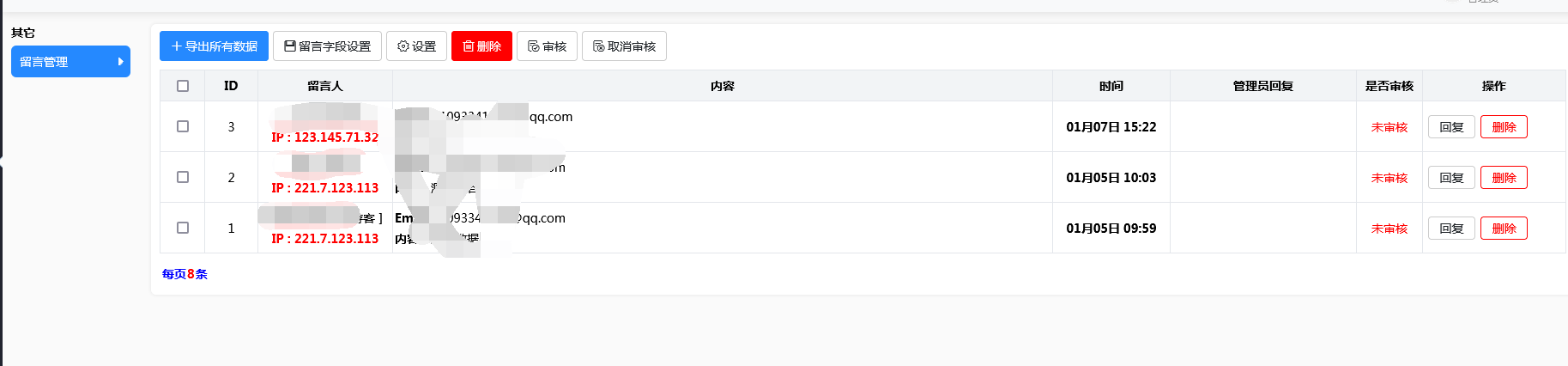Reply to the 01月05日 09:59 message
Image resolution: width=1568 pixels, height=366 pixels.
click(x=1451, y=229)
